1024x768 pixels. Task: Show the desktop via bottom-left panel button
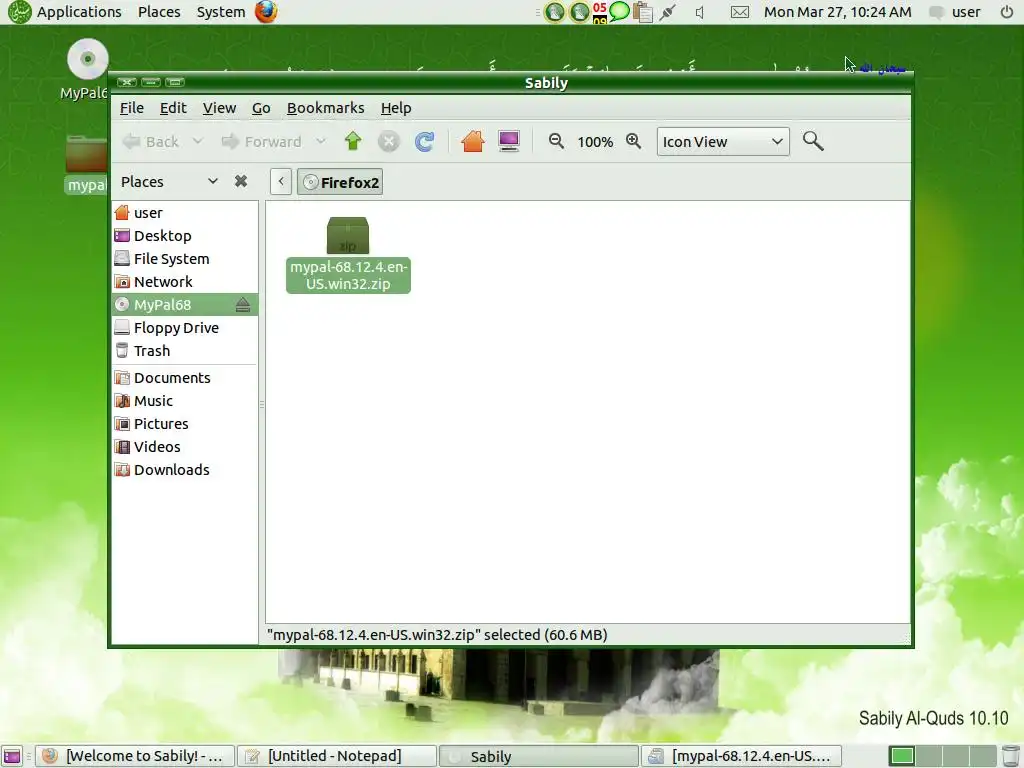(12, 756)
